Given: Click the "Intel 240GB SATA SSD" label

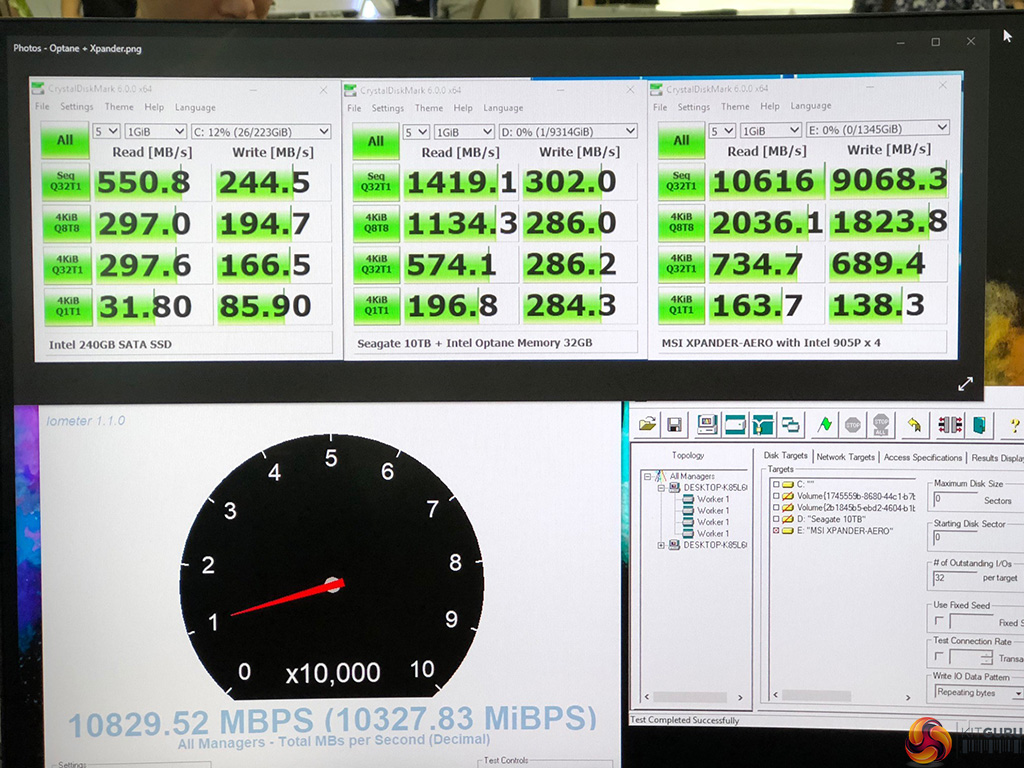Looking at the screenshot, I should [110, 344].
